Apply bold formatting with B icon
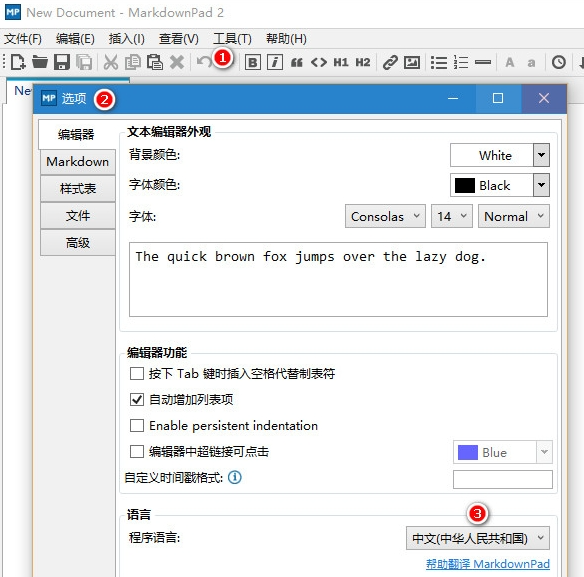584x577 pixels. click(253, 62)
